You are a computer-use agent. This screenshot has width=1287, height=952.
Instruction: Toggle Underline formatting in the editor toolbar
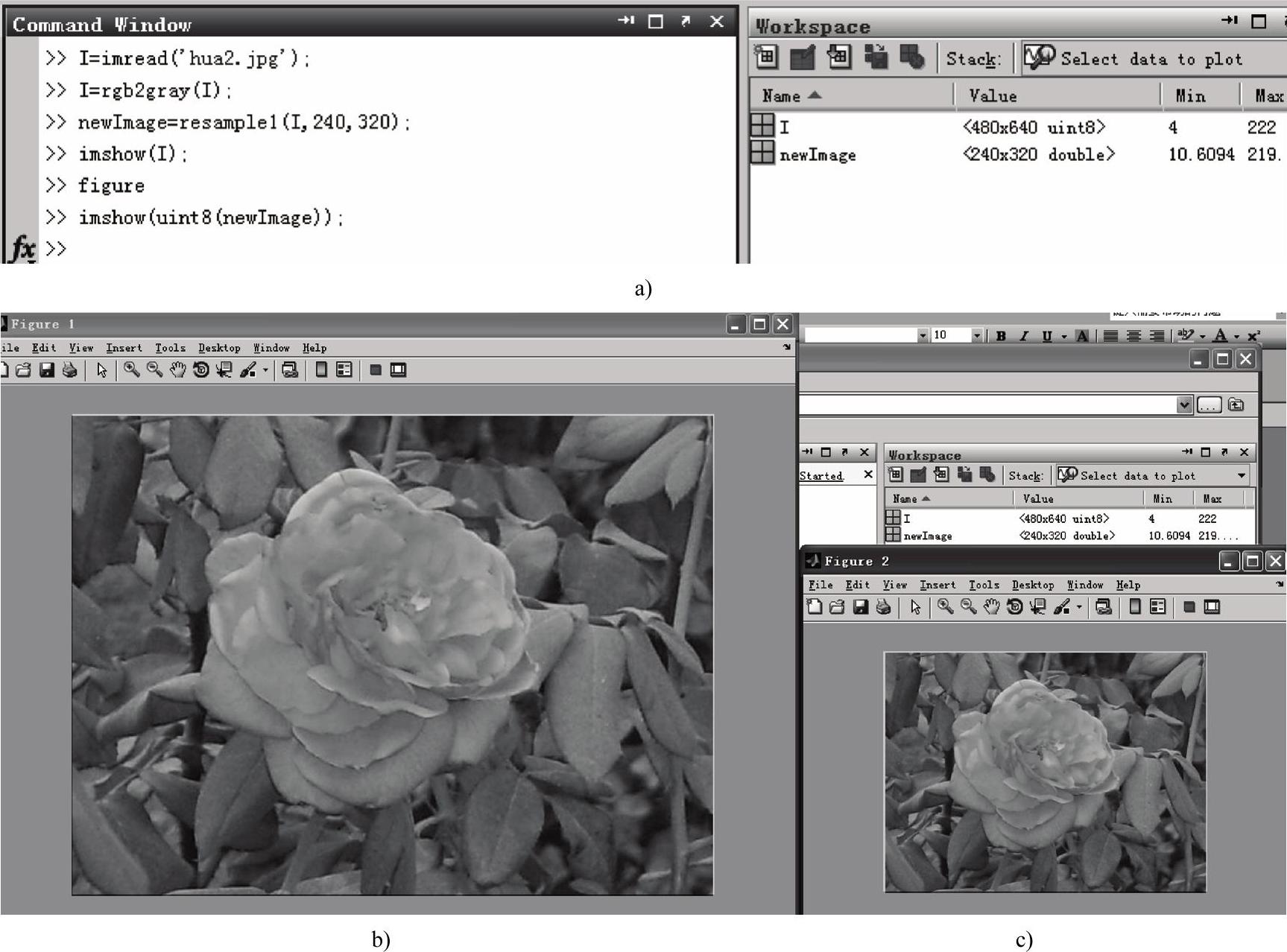click(1047, 336)
